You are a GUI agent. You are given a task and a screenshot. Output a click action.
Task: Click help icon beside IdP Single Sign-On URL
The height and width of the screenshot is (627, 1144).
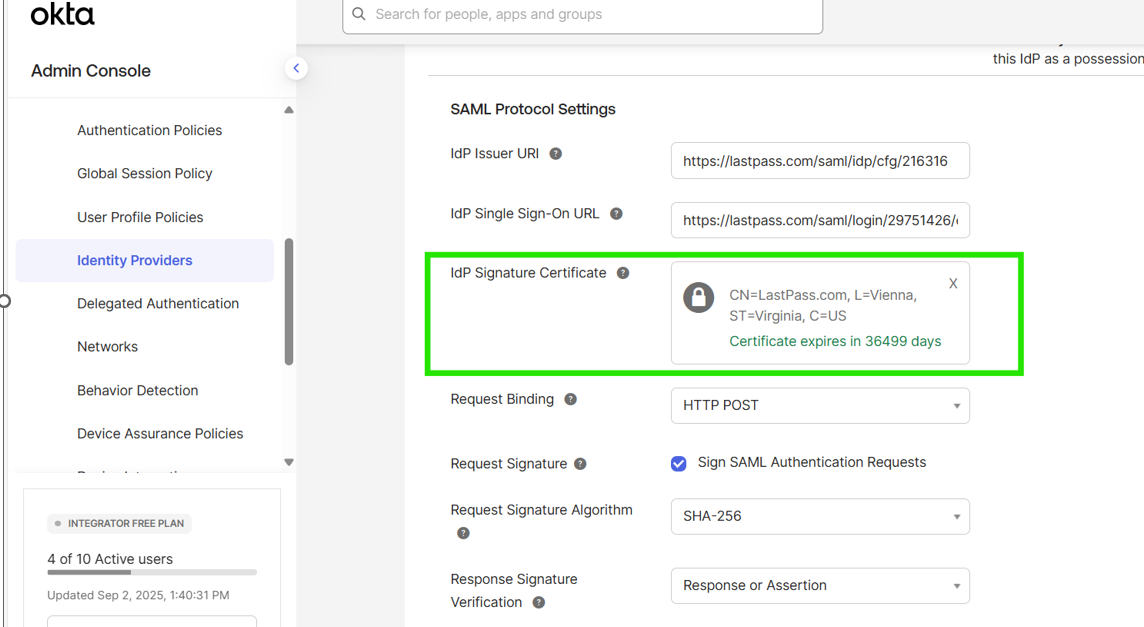616,214
